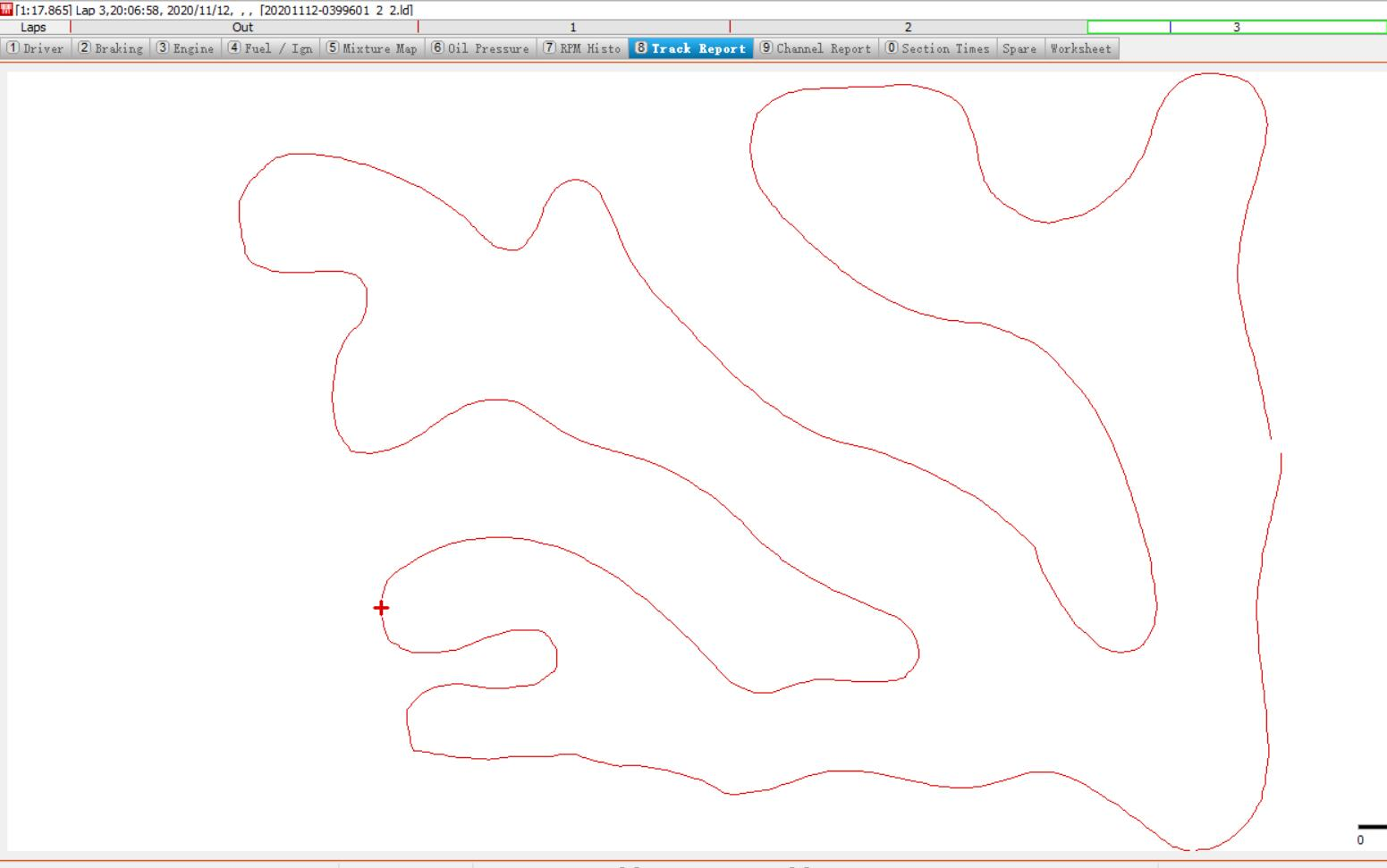
Task: Select the Fuel / Ign tab
Action: (x=270, y=48)
